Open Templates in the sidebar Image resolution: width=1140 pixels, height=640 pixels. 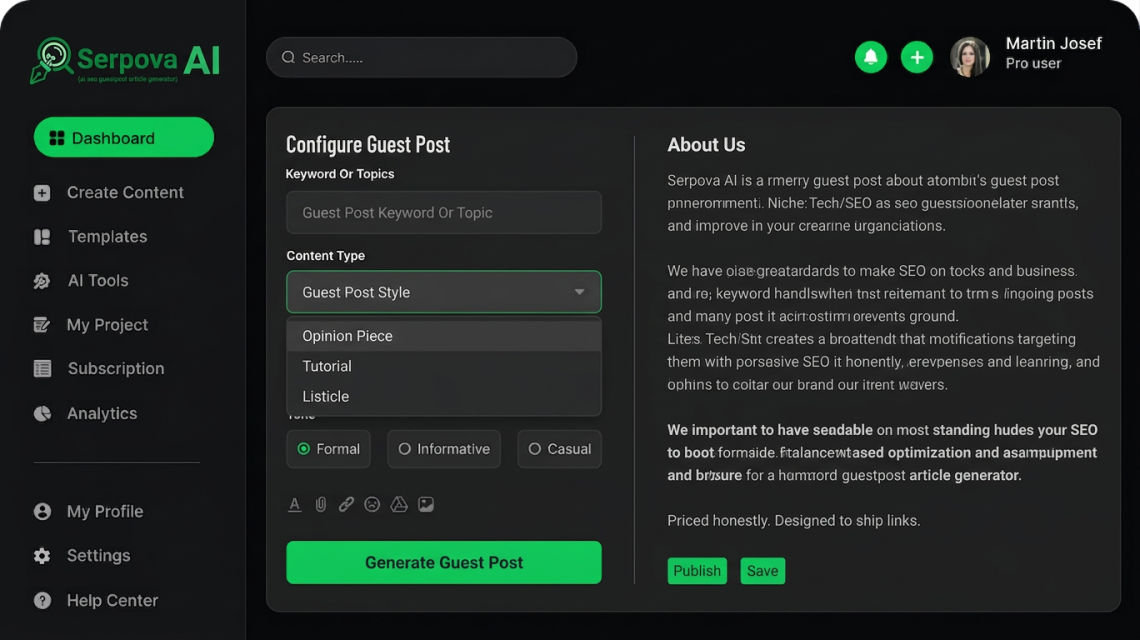(x=107, y=237)
